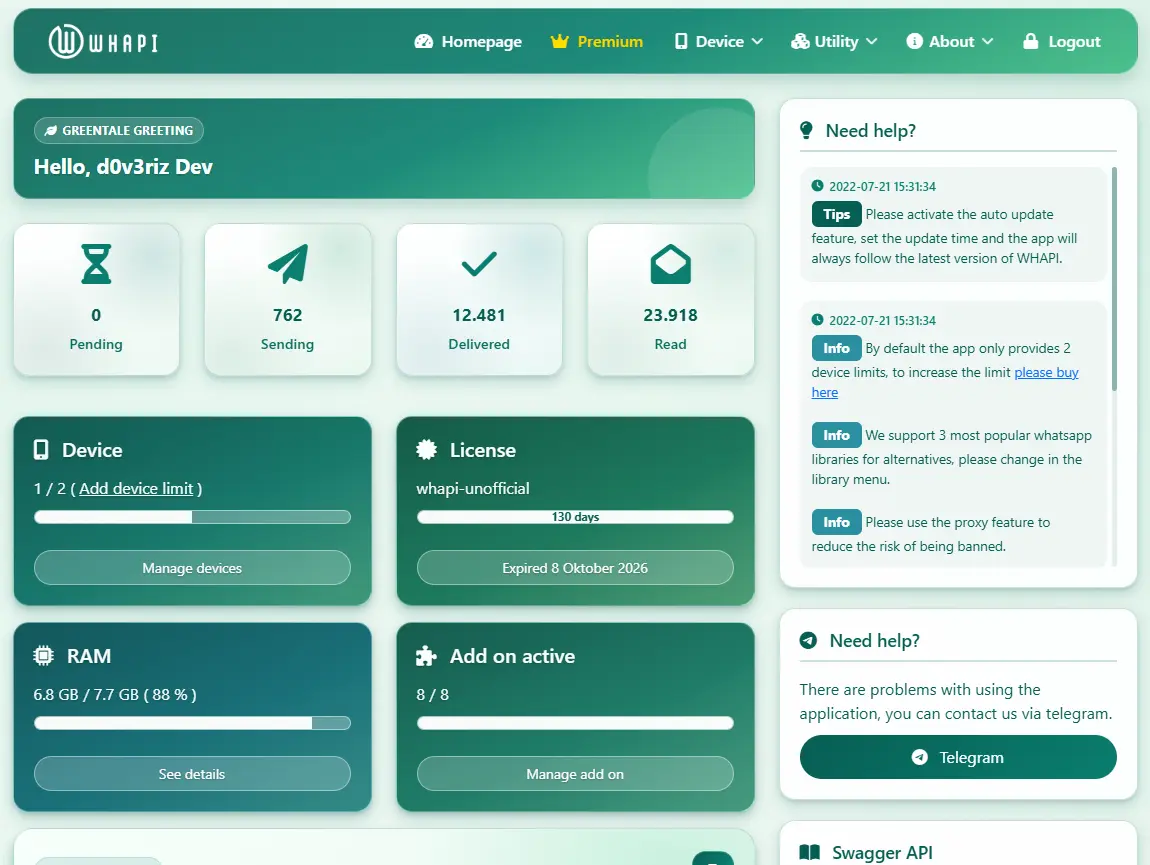Click the Device limit progress bar

tap(192, 517)
